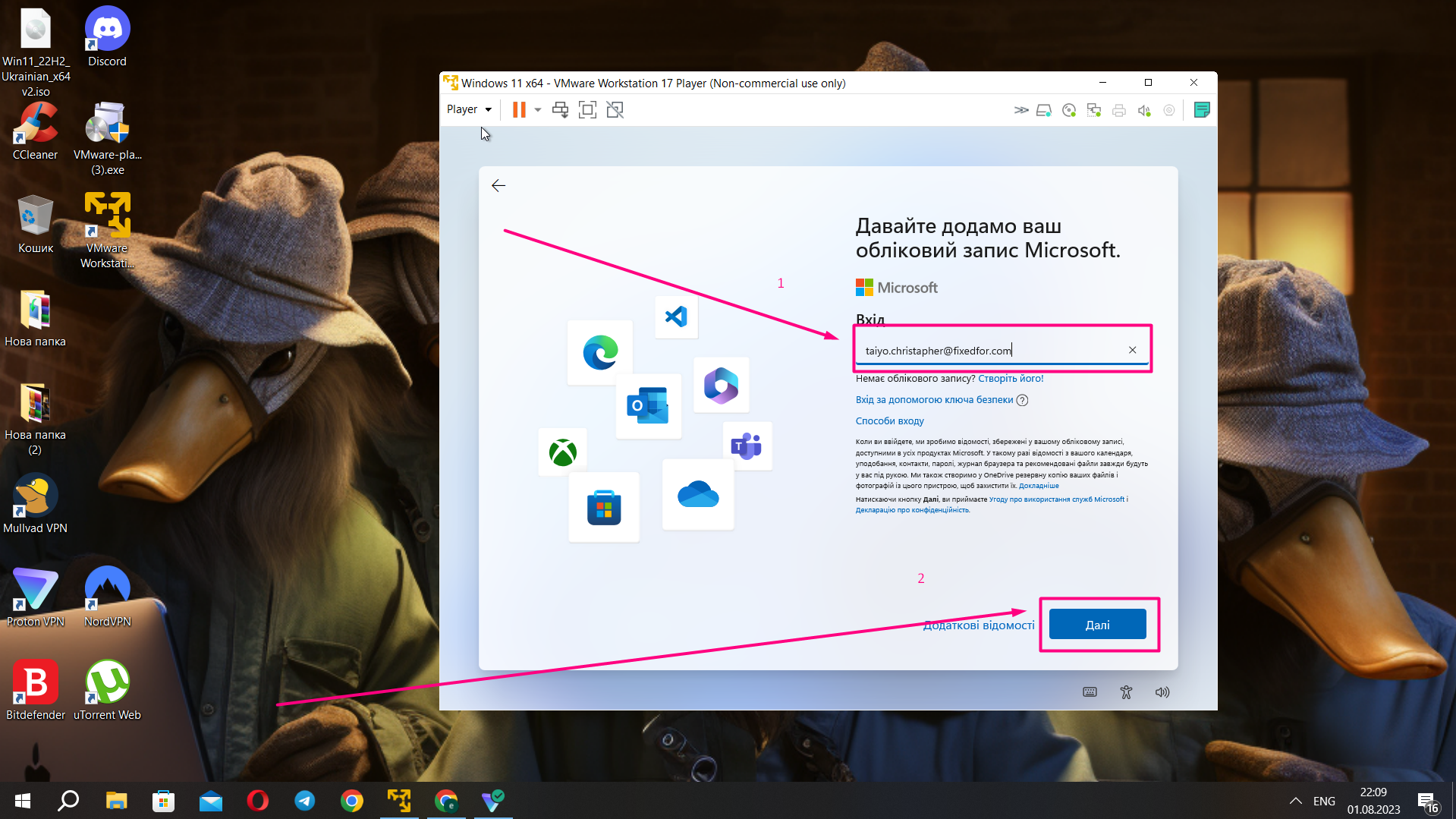Clear the email field with X
Viewport: 1456px width, 819px height.
click(1132, 350)
